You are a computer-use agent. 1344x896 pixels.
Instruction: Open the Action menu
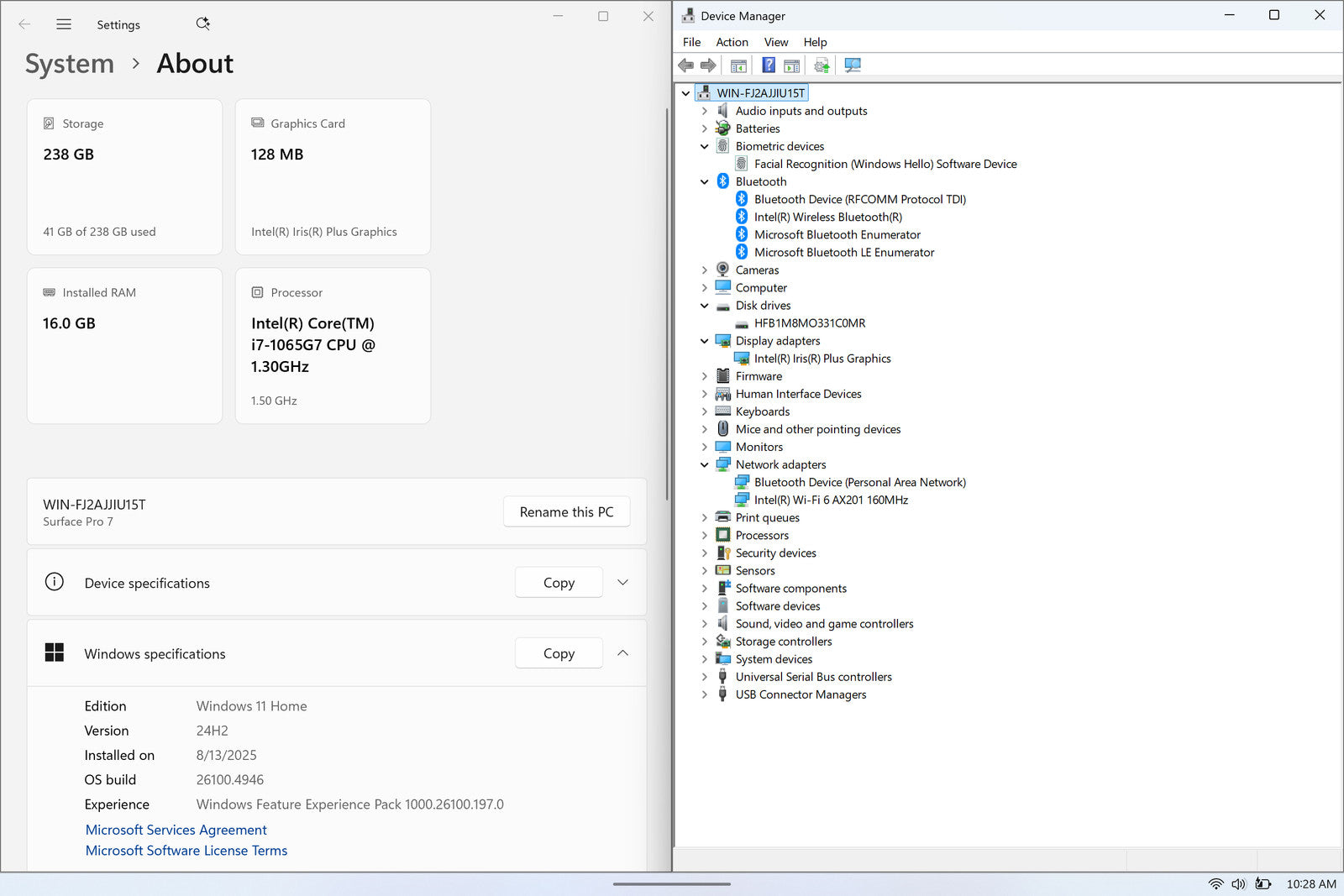click(732, 42)
